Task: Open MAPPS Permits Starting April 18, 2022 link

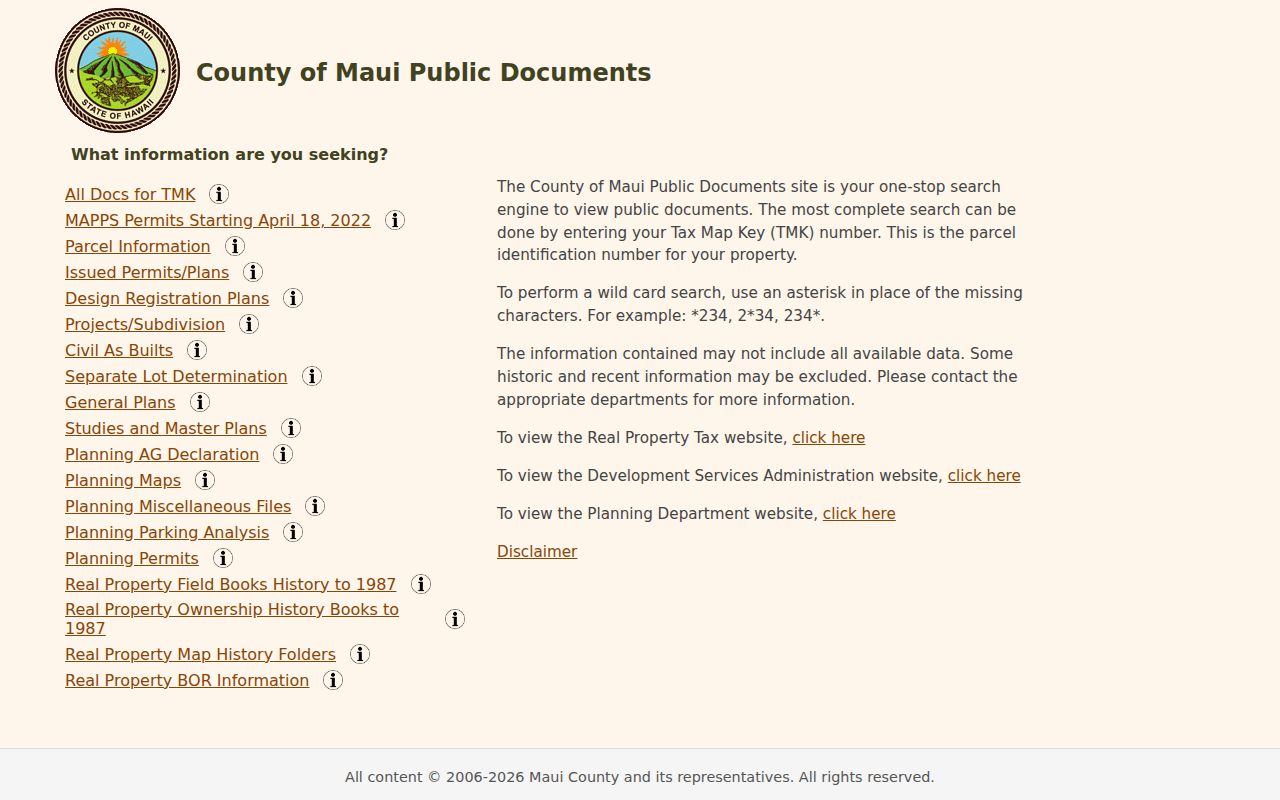Action: (x=218, y=220)
